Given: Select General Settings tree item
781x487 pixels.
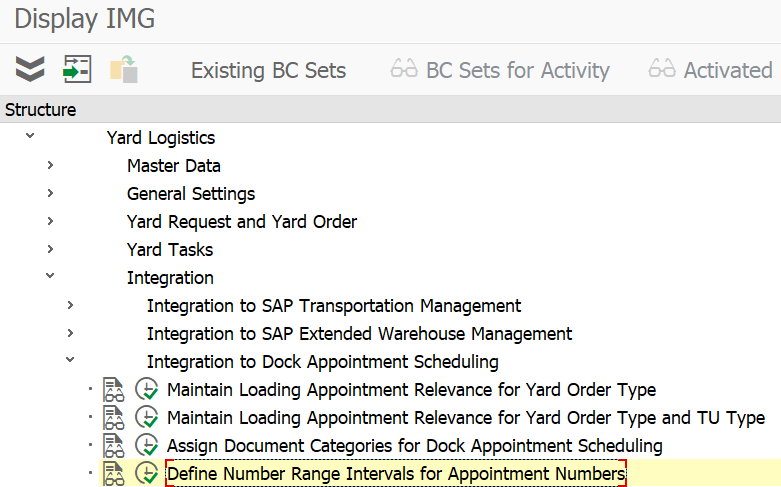Looking at the screenshot, I should 191,194.
